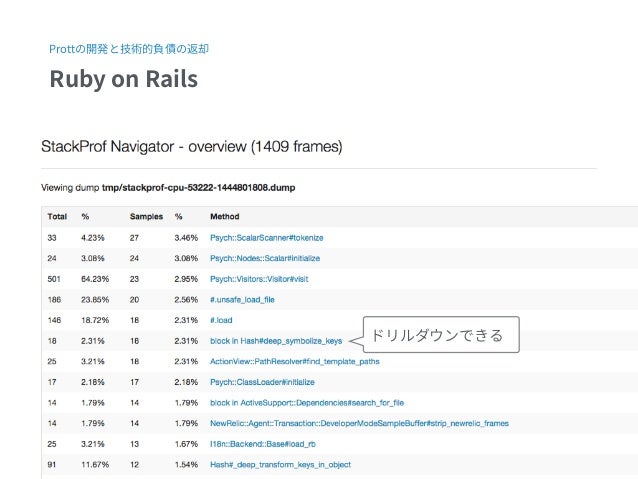
Task: Open the NewRelic strip_newrelic_frames method link
Action: tap(359, 423)
